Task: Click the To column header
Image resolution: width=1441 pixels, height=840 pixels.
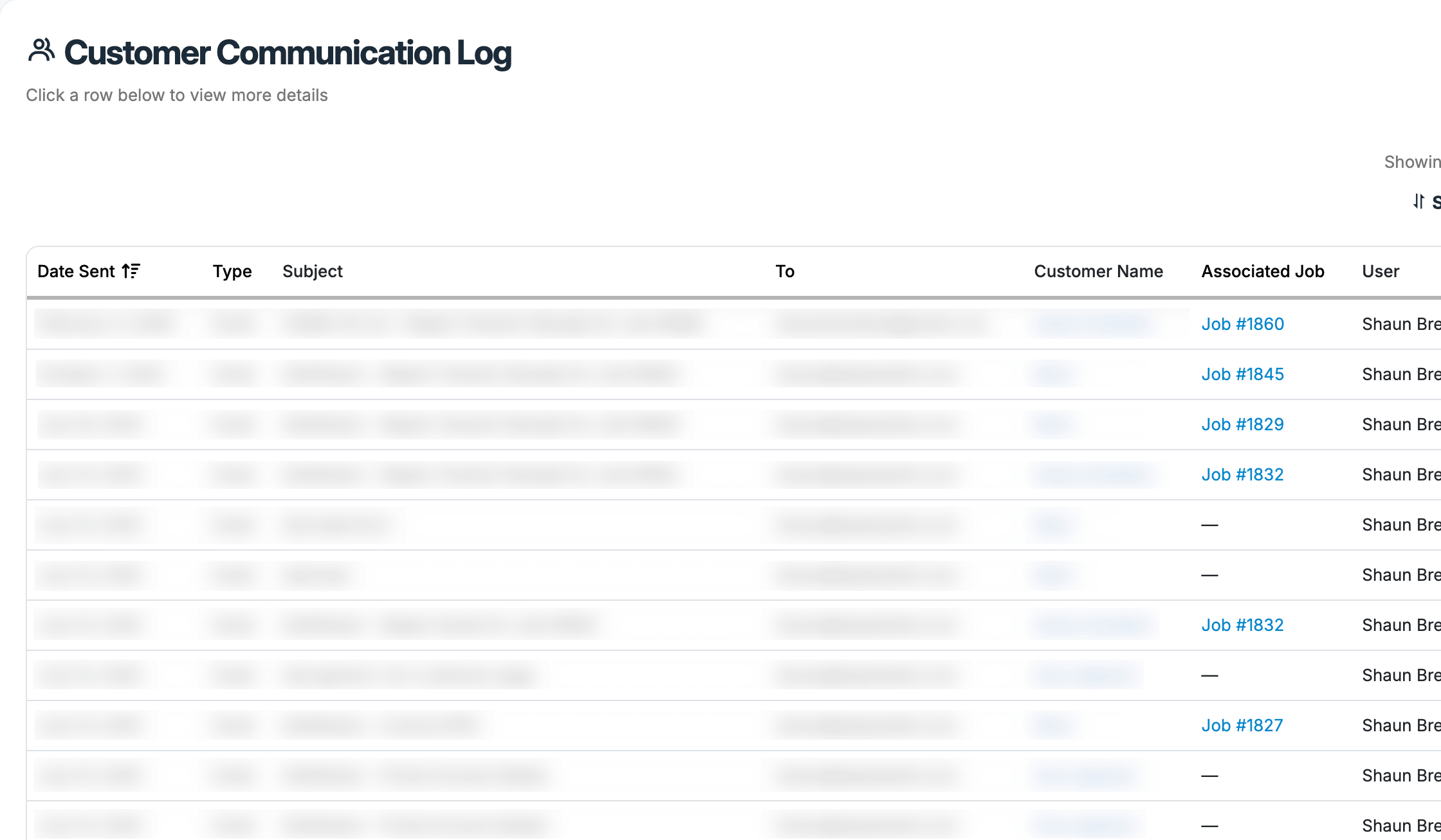Action: [x=784, y=271]
